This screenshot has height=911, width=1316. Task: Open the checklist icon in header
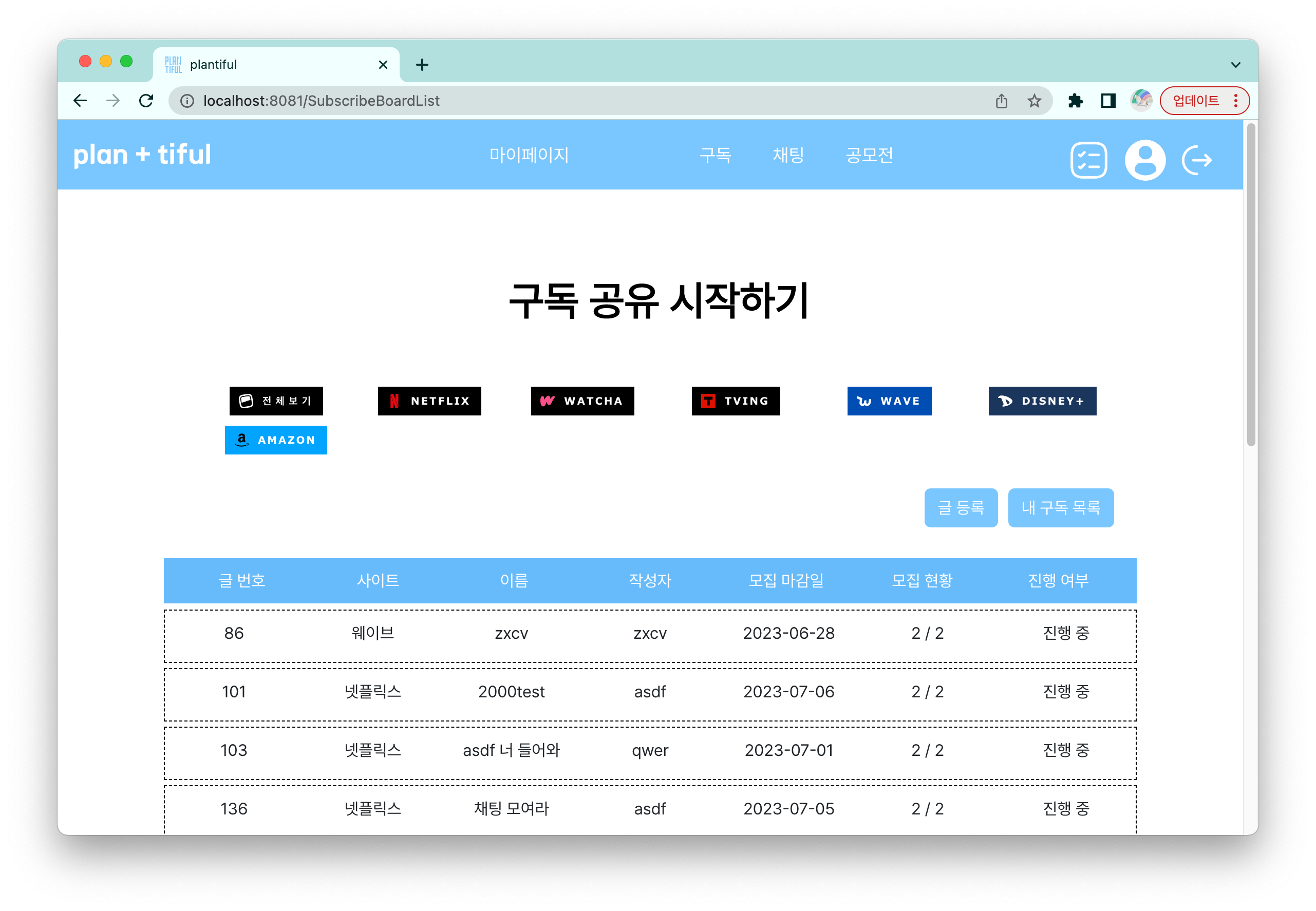[x=1088, y=160]
